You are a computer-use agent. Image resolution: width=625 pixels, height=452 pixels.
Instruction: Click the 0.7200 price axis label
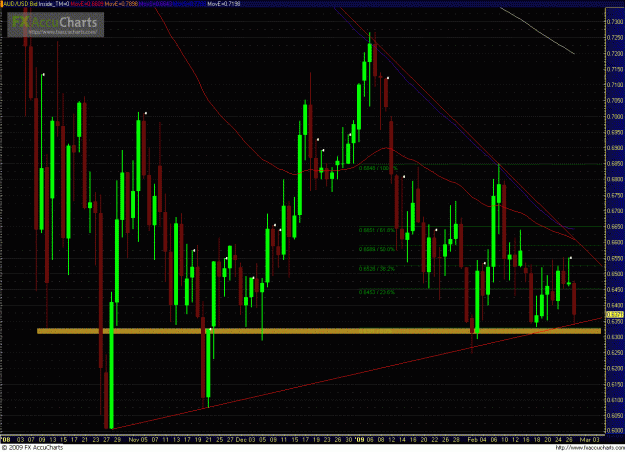tap(615, 53)
